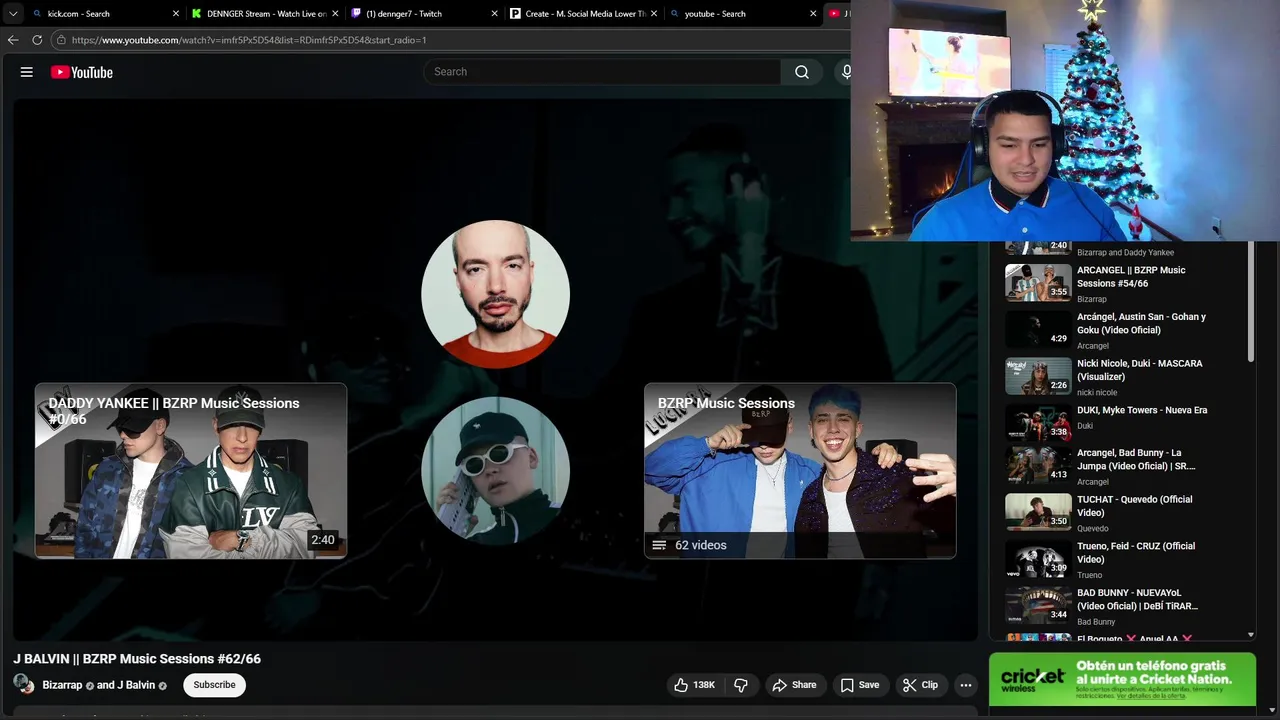Switch to Create - M. Social Media tab

pyautogui.click(x=585, y=14)
